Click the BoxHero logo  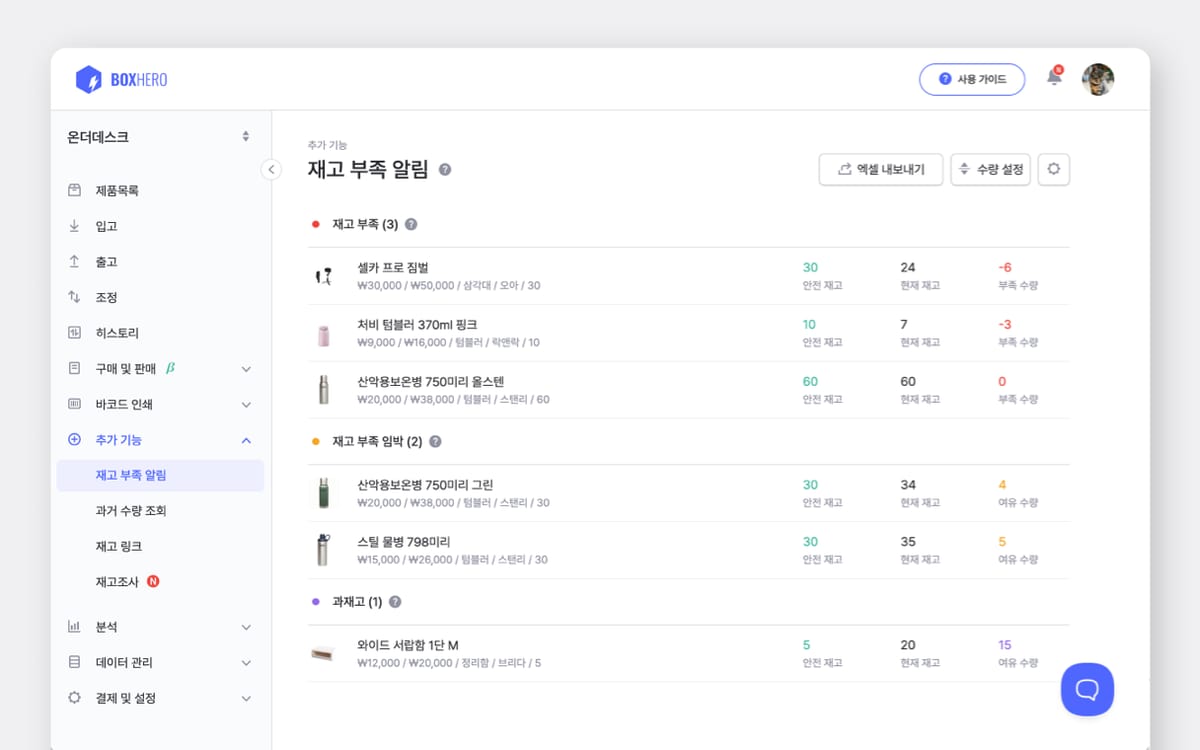122,79
